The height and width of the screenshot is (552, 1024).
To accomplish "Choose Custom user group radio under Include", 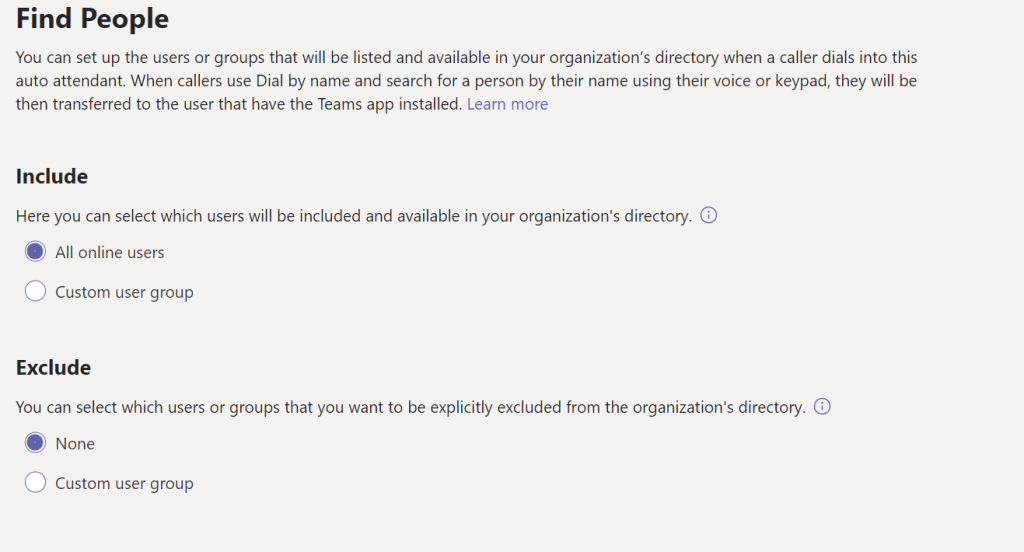I will (35, 292).
